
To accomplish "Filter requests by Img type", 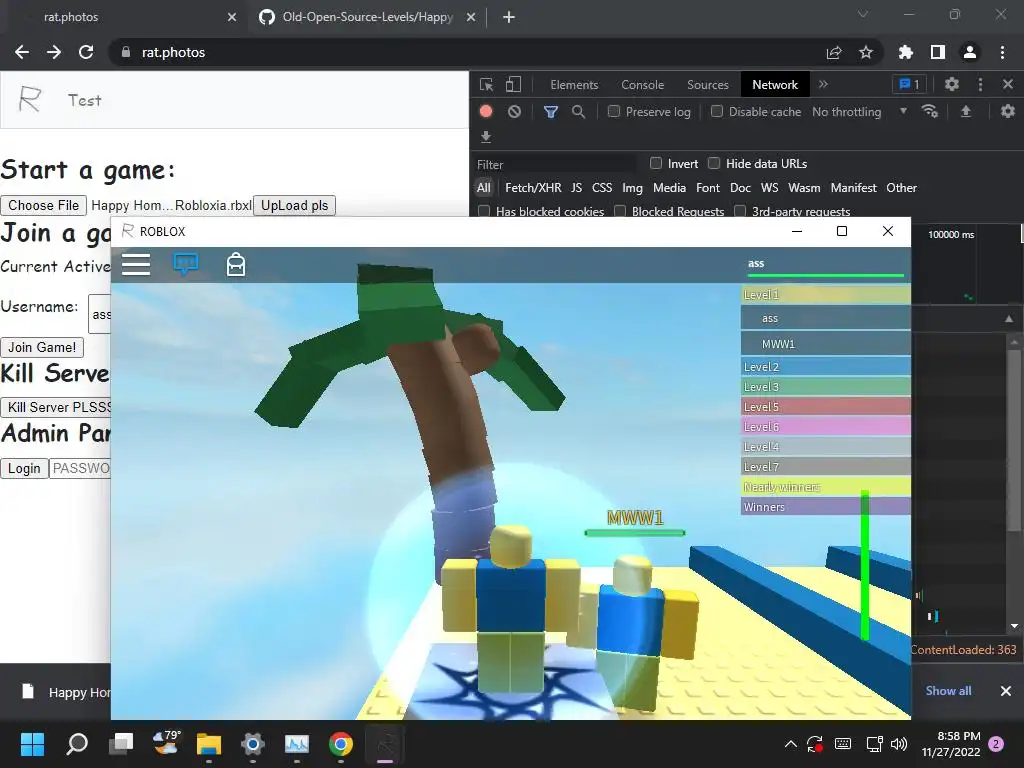I will [632, 187].
